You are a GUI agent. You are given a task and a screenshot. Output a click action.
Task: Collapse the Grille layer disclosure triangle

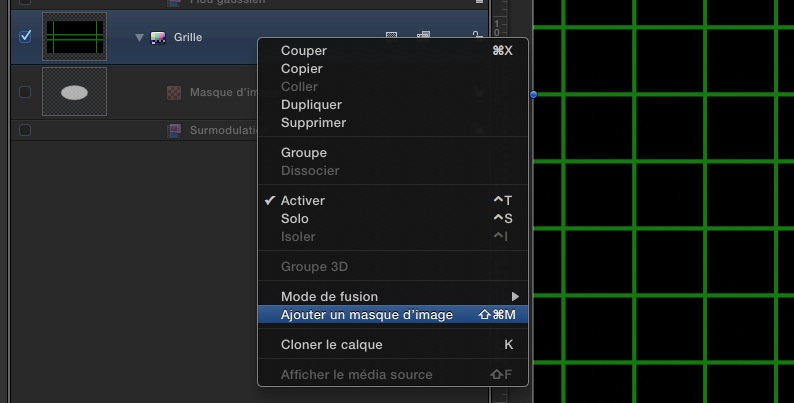(139, 38)
